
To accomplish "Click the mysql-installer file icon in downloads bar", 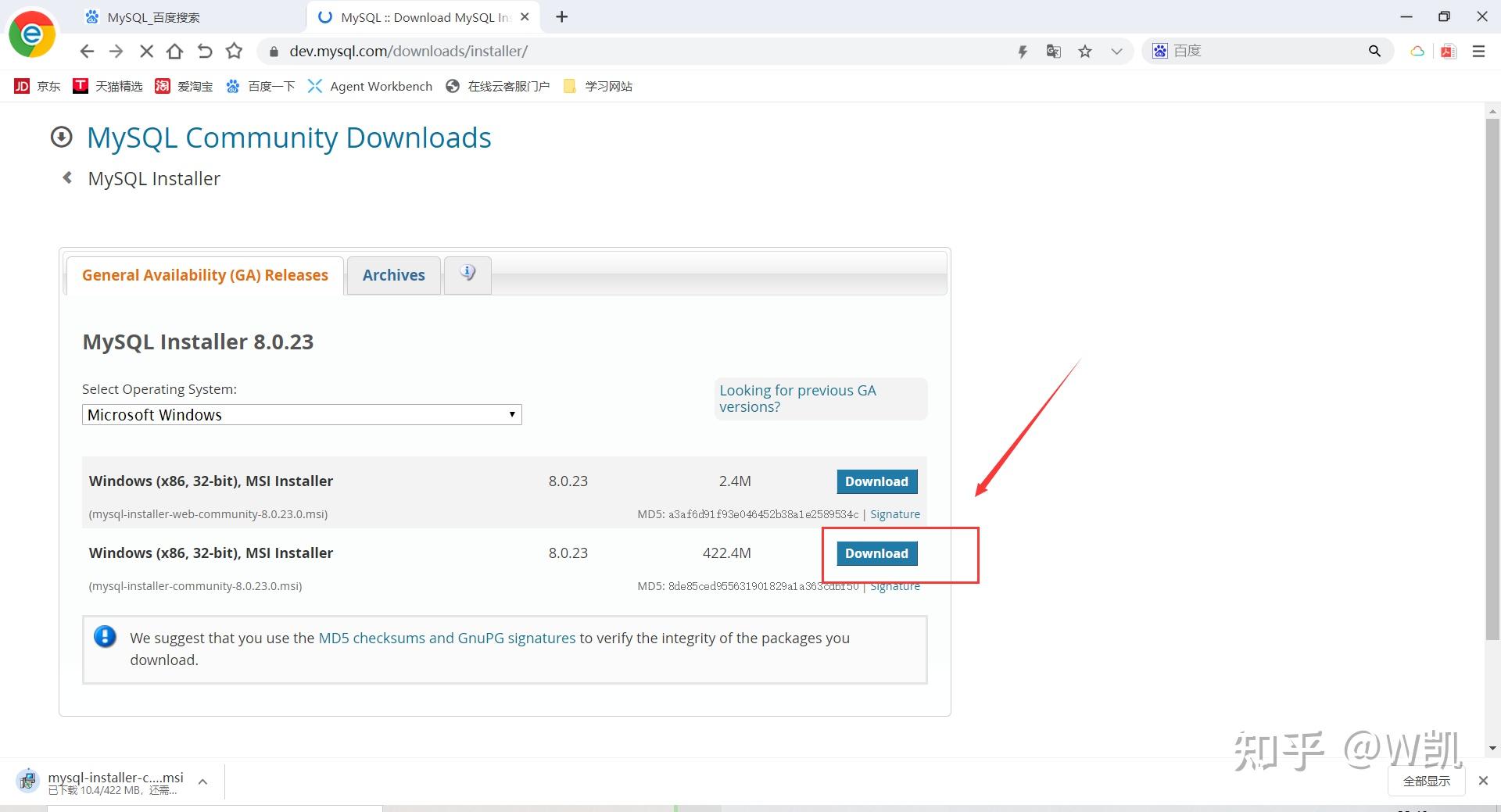I will pos(27,781).
